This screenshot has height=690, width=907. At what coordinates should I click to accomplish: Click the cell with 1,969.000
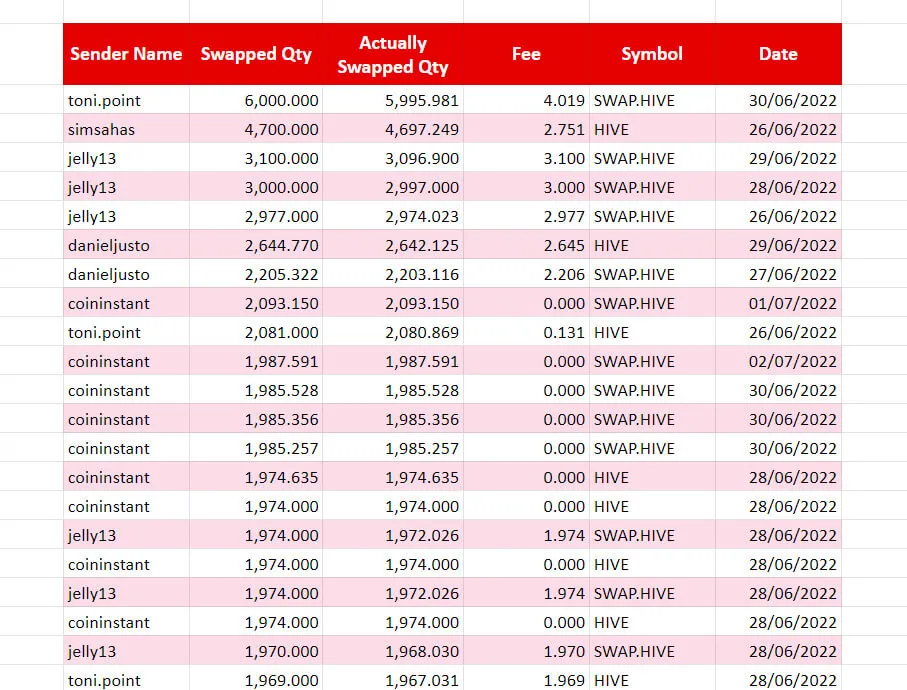coord(256,678)
